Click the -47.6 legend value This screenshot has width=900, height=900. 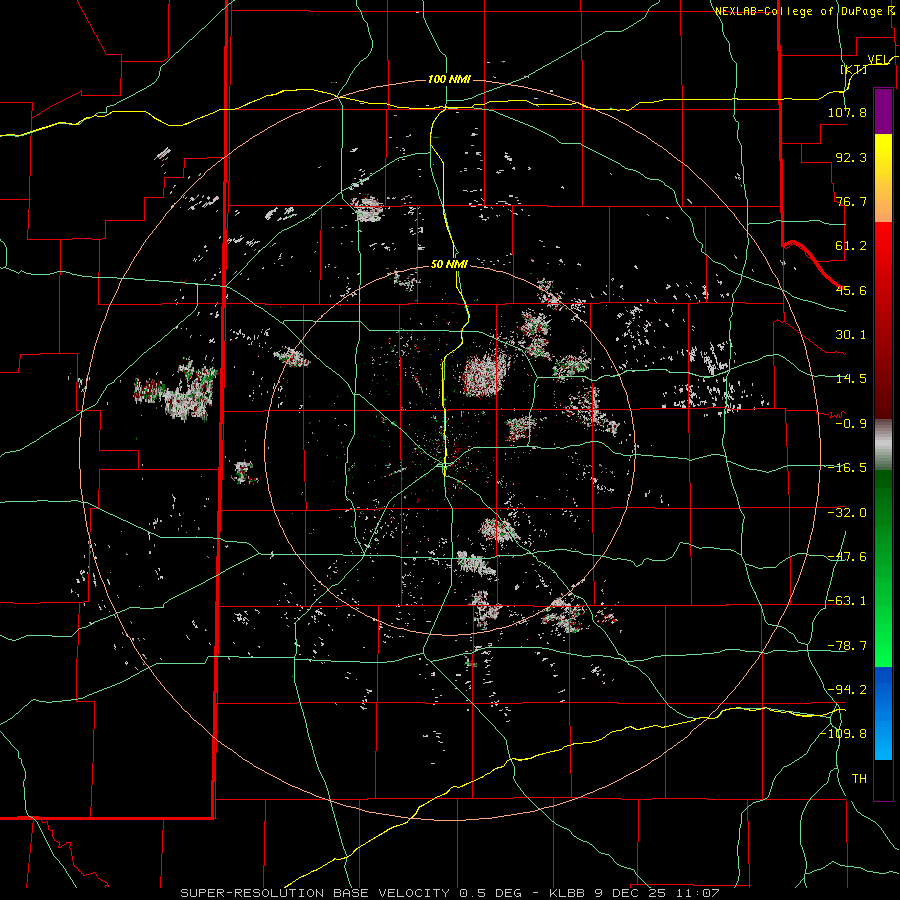point(847,557)
